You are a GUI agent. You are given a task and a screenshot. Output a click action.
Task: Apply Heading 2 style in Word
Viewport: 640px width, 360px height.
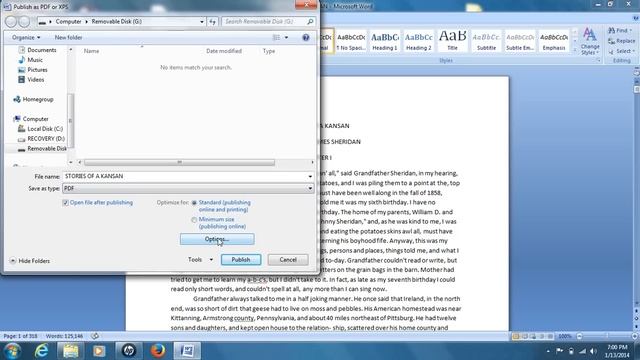pyautogui.click(x=418, y=41)
